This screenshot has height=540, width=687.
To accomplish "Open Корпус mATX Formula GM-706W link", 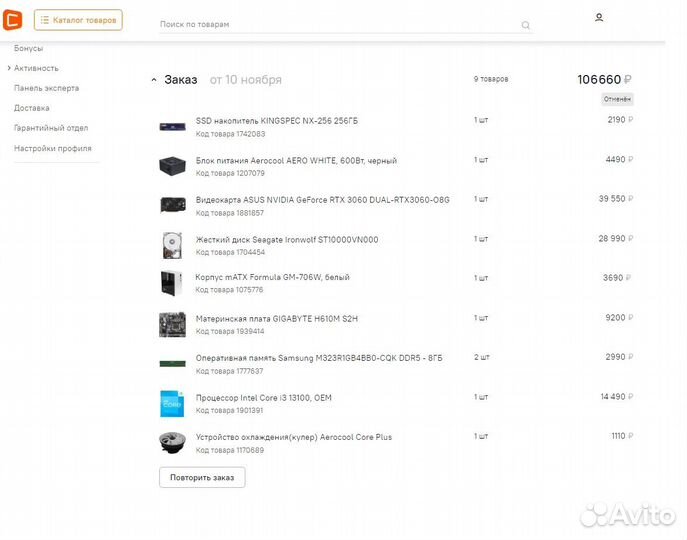I will (x=273, y=277).
